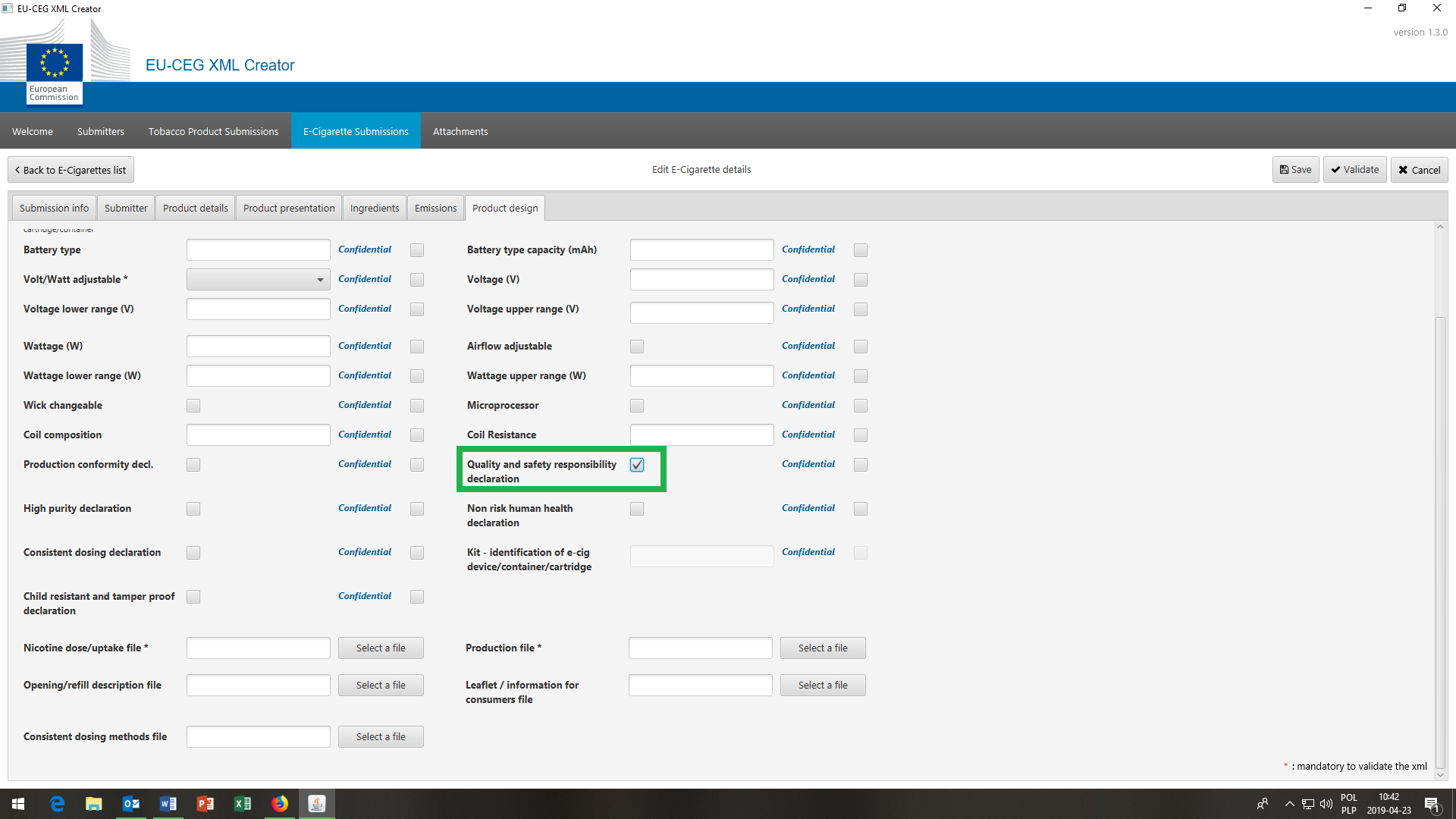Click the Battery type input field
The image size is (1456, 819).
[258, 250]
